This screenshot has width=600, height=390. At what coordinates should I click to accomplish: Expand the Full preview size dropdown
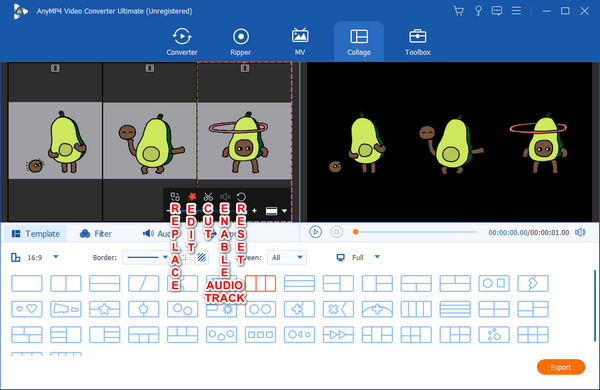[377, 257]
